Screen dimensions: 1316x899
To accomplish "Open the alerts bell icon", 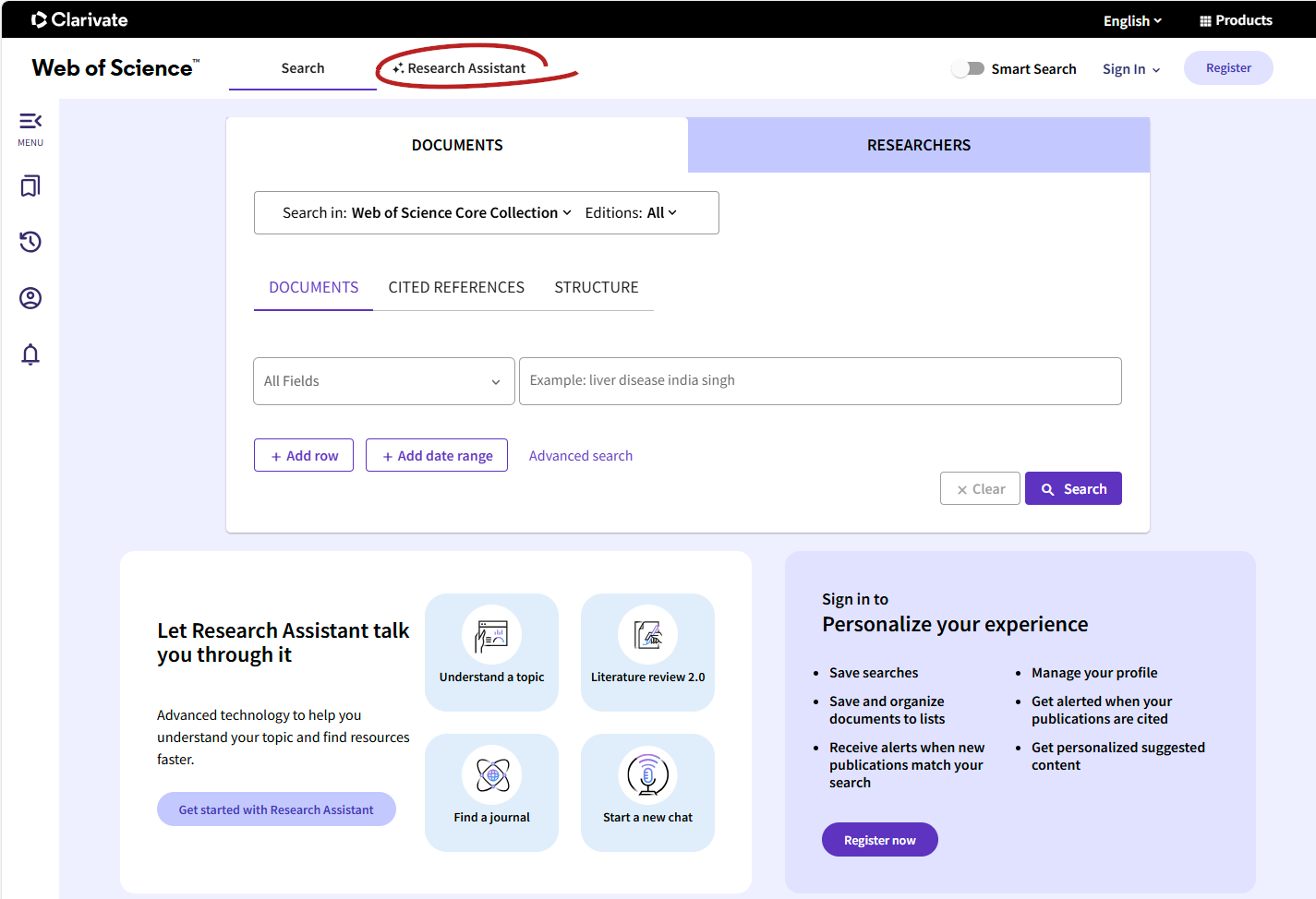I will pyautogui.click(x=30, y=354).
